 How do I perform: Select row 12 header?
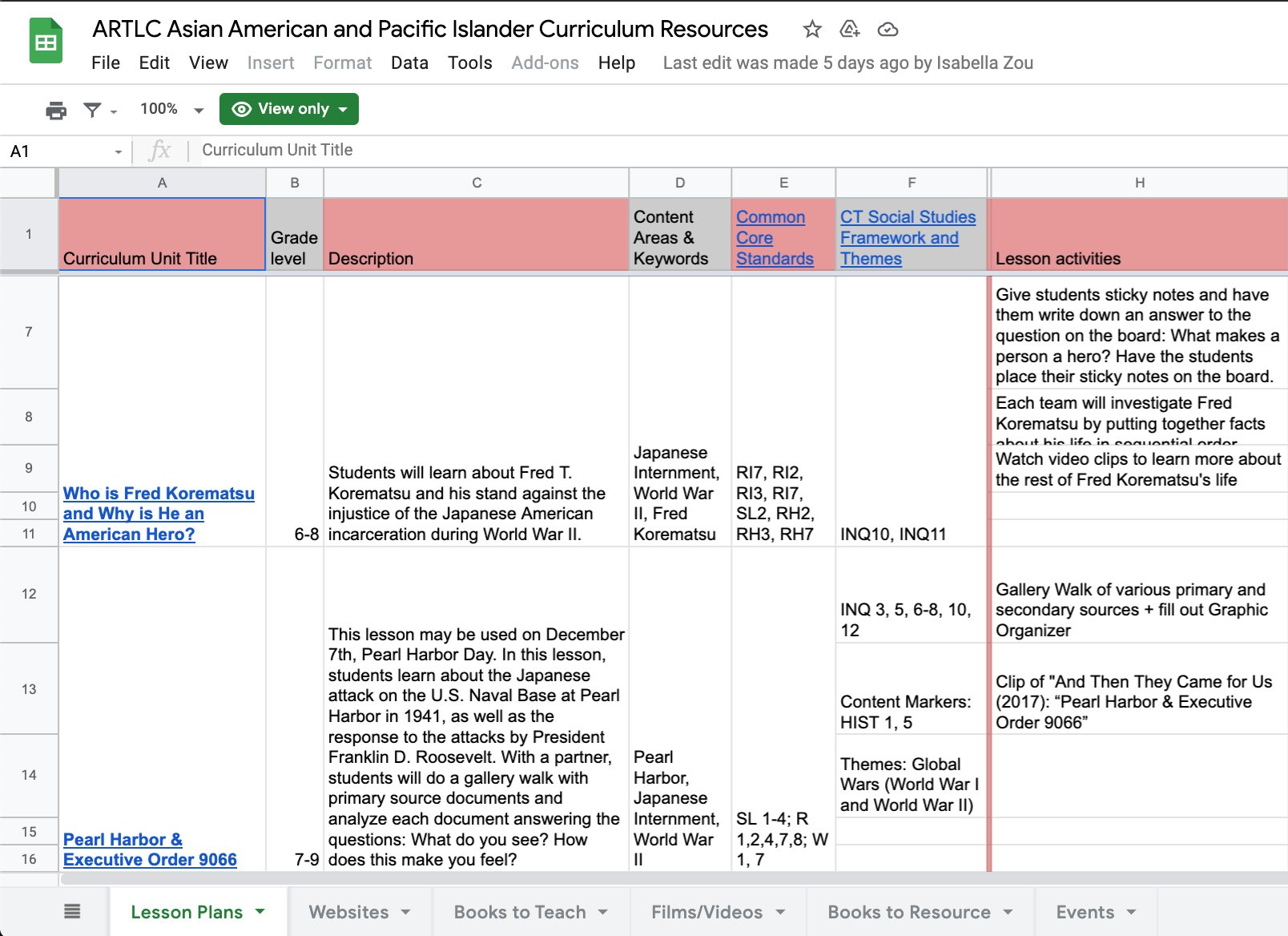(29, 594)
